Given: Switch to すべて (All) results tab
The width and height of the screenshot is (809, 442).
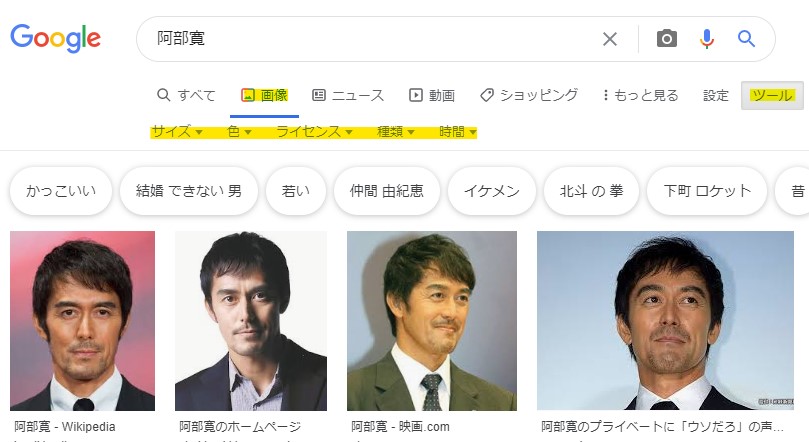Looking at the screenshot, I should click(186, 96).
